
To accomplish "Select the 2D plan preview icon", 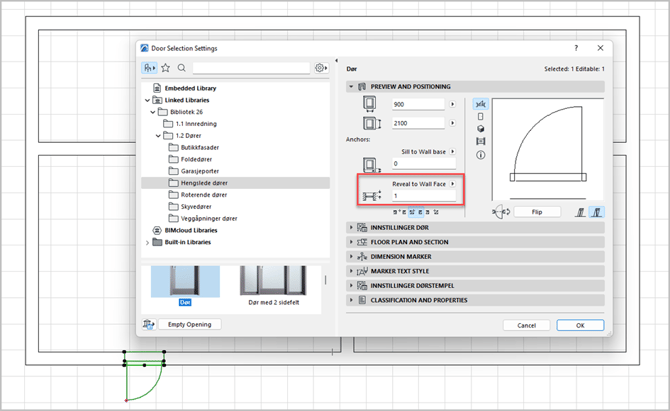I will (480, 104).
